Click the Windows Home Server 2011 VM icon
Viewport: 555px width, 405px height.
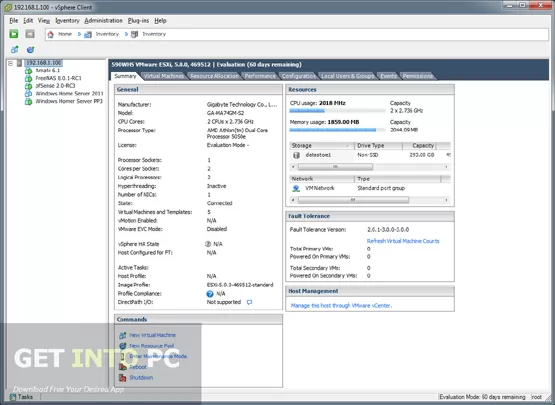[x=28, y=93]
